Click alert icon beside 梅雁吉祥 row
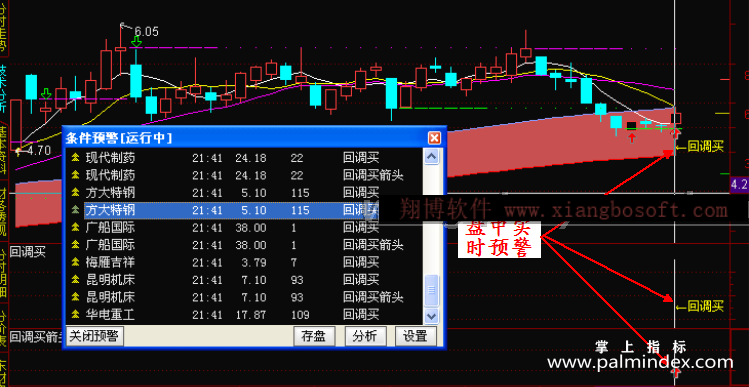 click(x=75, y=262)
